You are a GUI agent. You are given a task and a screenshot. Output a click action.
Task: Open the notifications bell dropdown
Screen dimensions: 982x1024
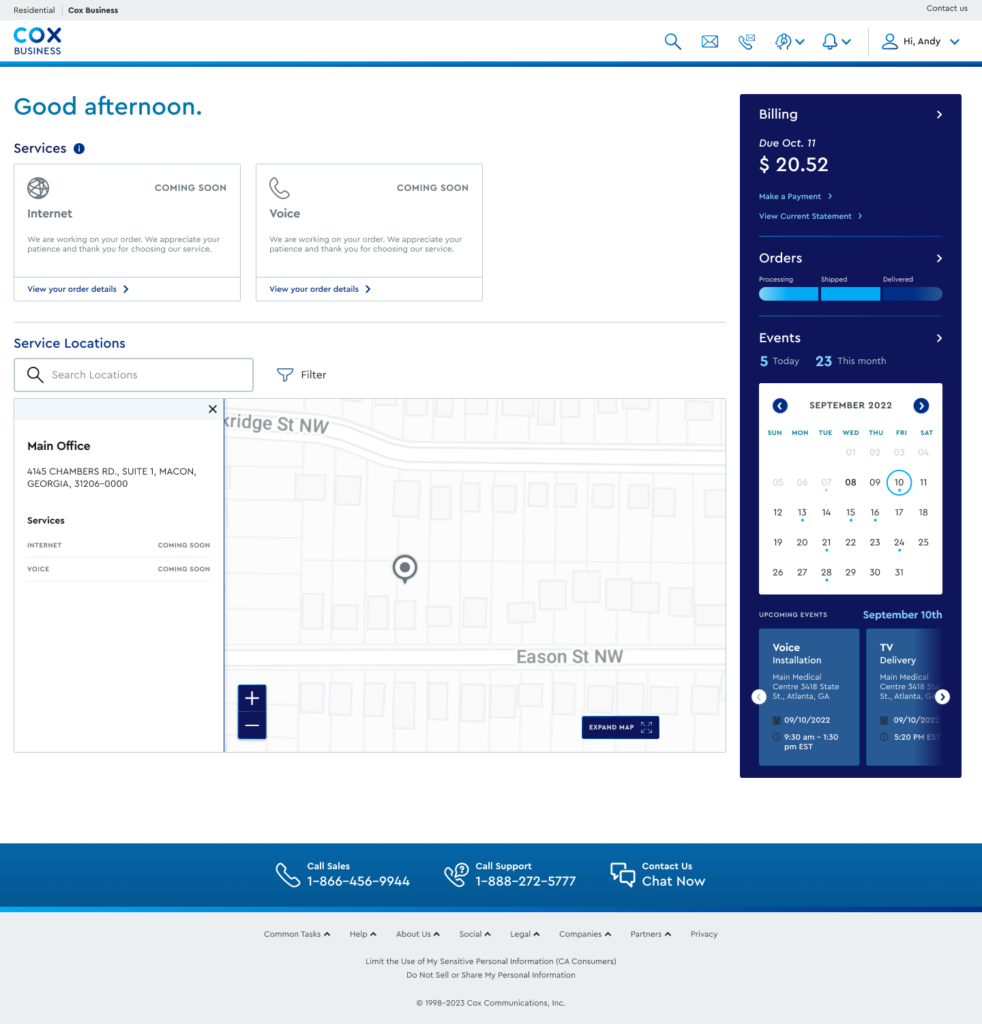click(836, 42)
